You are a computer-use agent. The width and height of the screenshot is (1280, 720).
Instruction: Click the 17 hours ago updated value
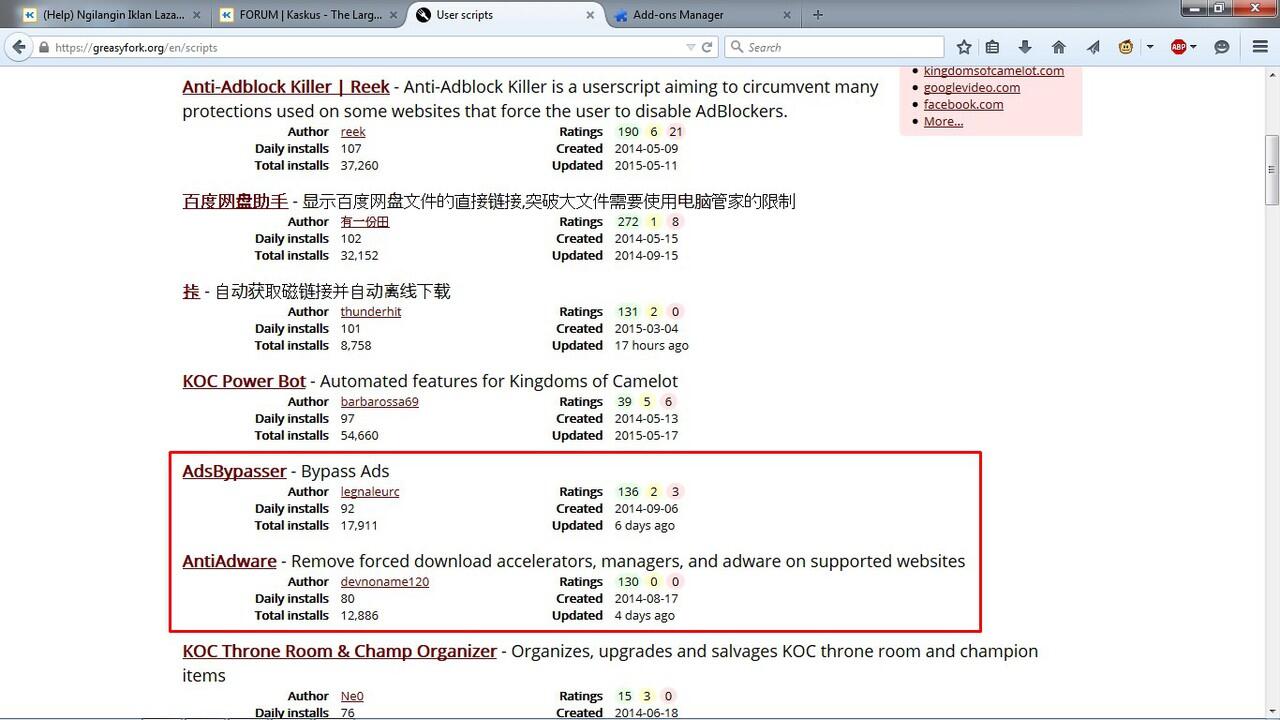(x=651, y=346)
